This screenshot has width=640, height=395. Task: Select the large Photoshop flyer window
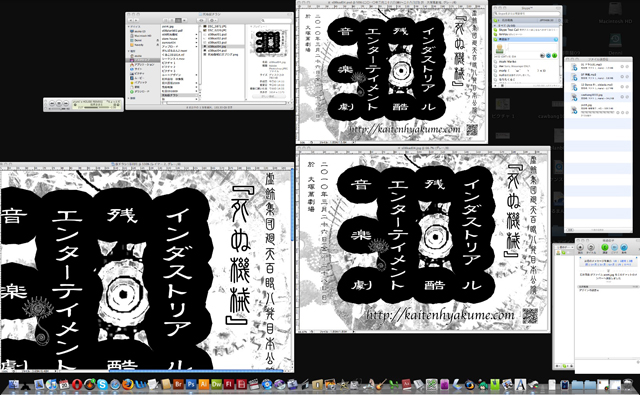point(147,267)
